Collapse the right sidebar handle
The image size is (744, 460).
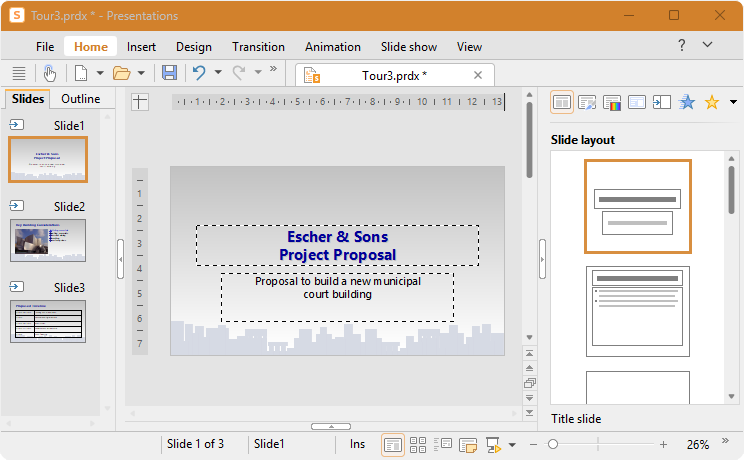point(542,259)
